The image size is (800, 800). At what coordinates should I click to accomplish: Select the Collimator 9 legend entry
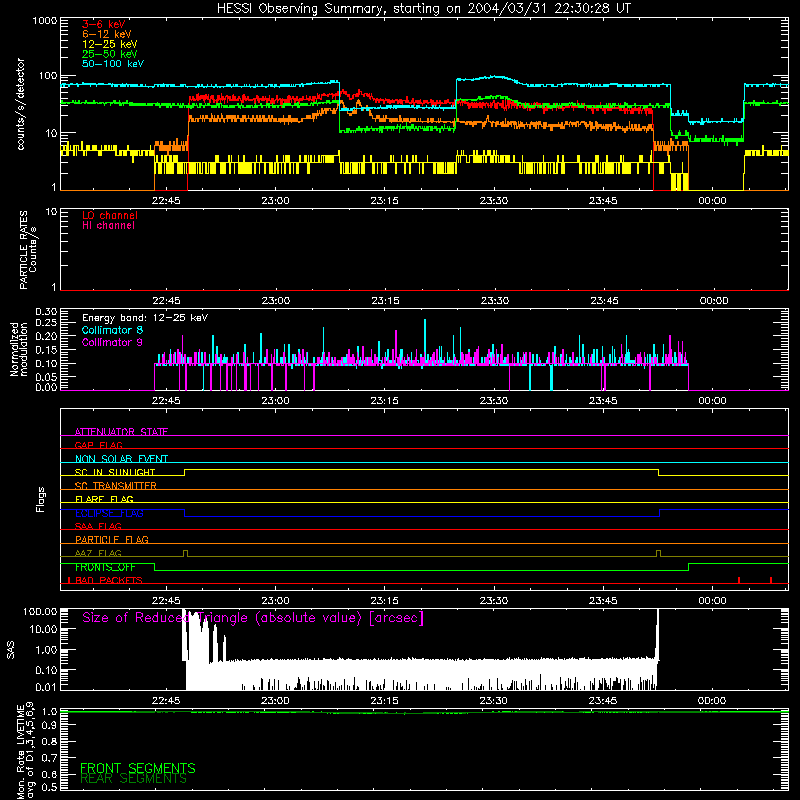[112, 342]
